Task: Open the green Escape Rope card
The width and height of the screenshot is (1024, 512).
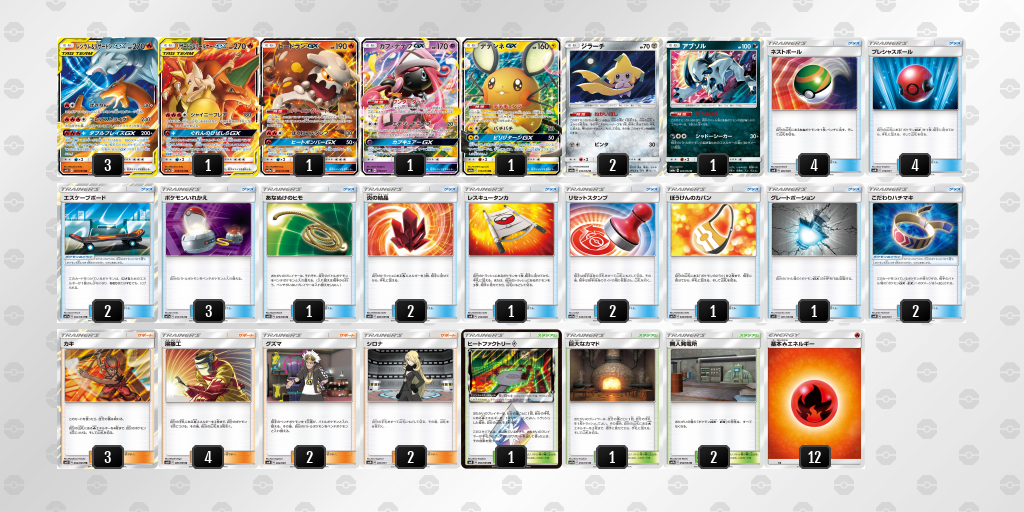Action: [310, 253]
